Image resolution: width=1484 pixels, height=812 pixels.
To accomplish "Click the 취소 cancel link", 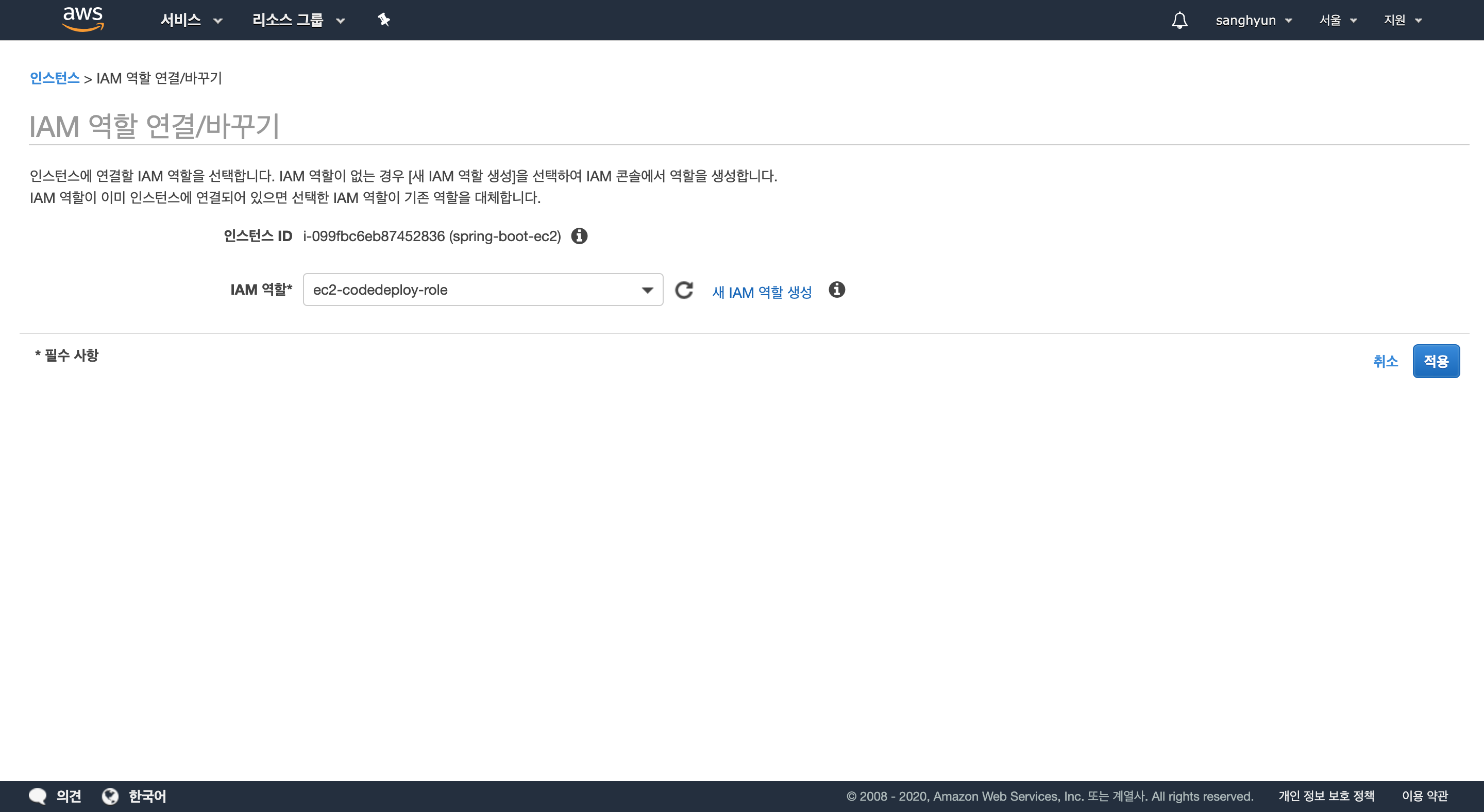I will tap(1385, 361).
